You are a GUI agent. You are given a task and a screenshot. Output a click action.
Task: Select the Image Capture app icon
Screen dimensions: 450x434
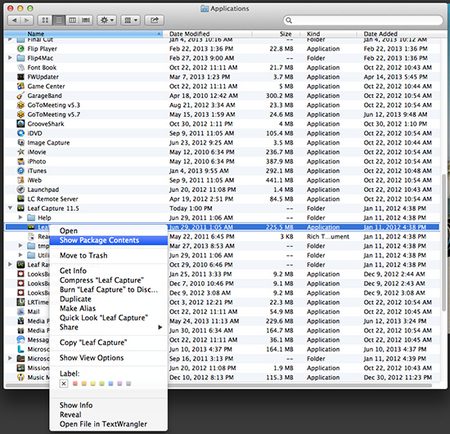click(x=21, y=143)
